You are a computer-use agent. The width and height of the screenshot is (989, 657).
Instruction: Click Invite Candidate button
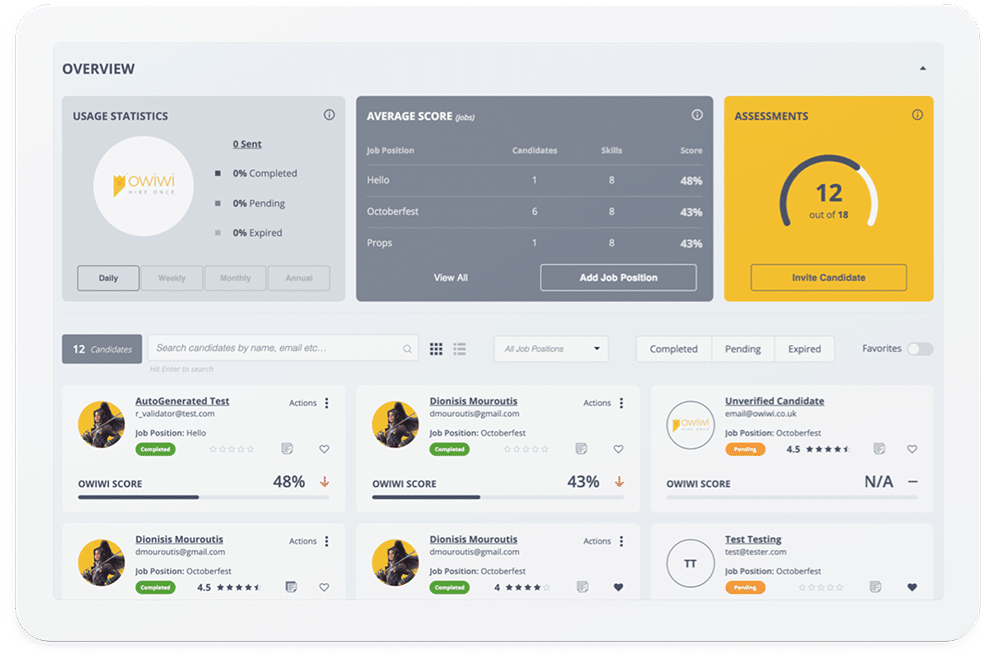pyautogui.click(x=828, y=277)
